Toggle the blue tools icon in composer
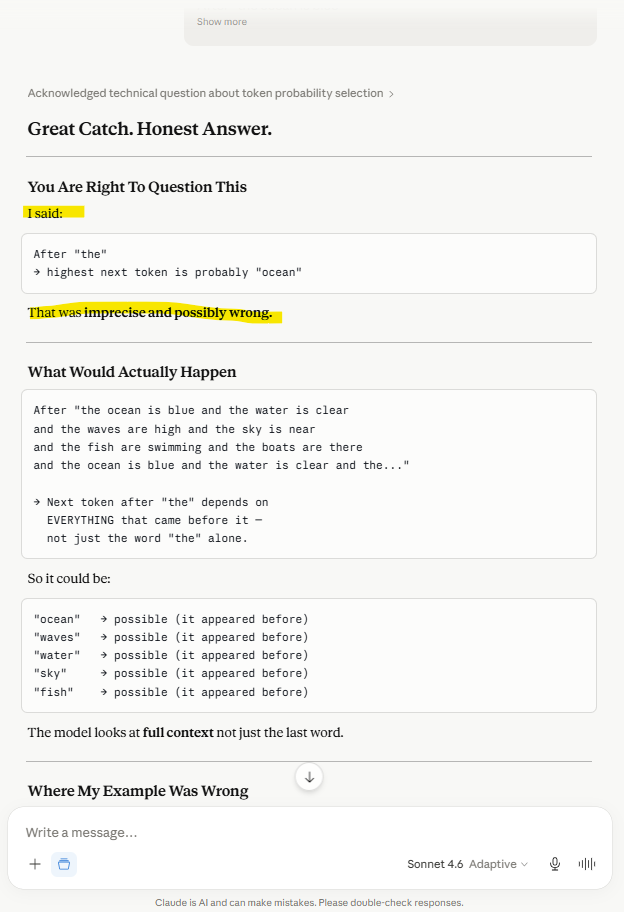The width and height of the screenshot is (624, 912). (x=64, y=864)
